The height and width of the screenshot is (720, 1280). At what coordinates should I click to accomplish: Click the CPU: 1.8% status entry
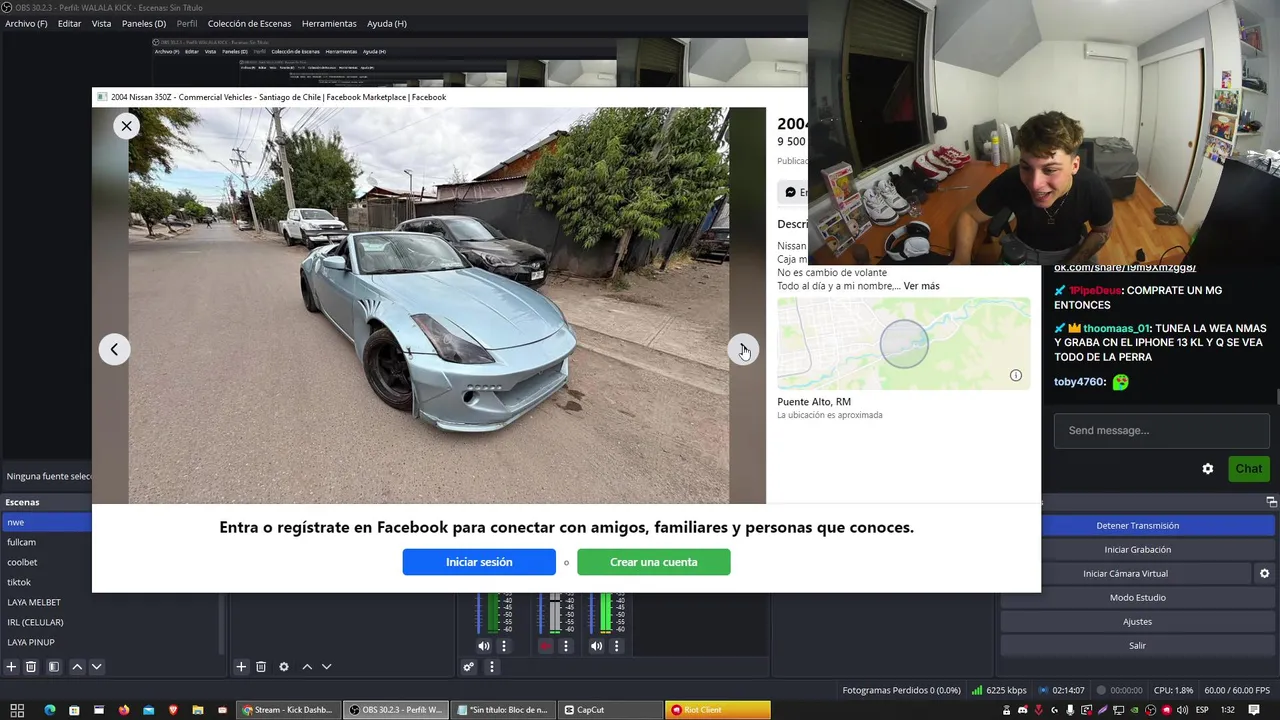[x=1173, y=690]
